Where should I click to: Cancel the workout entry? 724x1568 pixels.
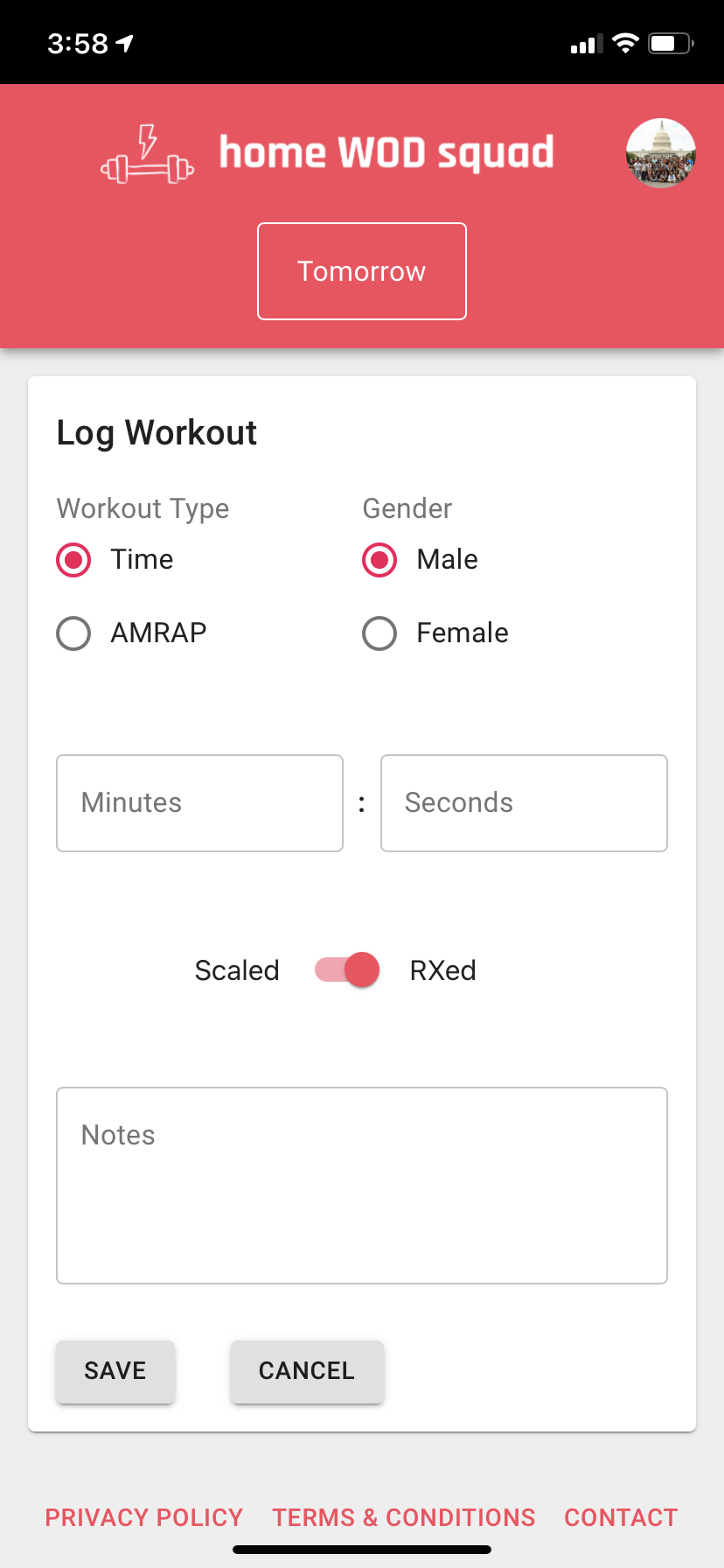pos(306,1371)
